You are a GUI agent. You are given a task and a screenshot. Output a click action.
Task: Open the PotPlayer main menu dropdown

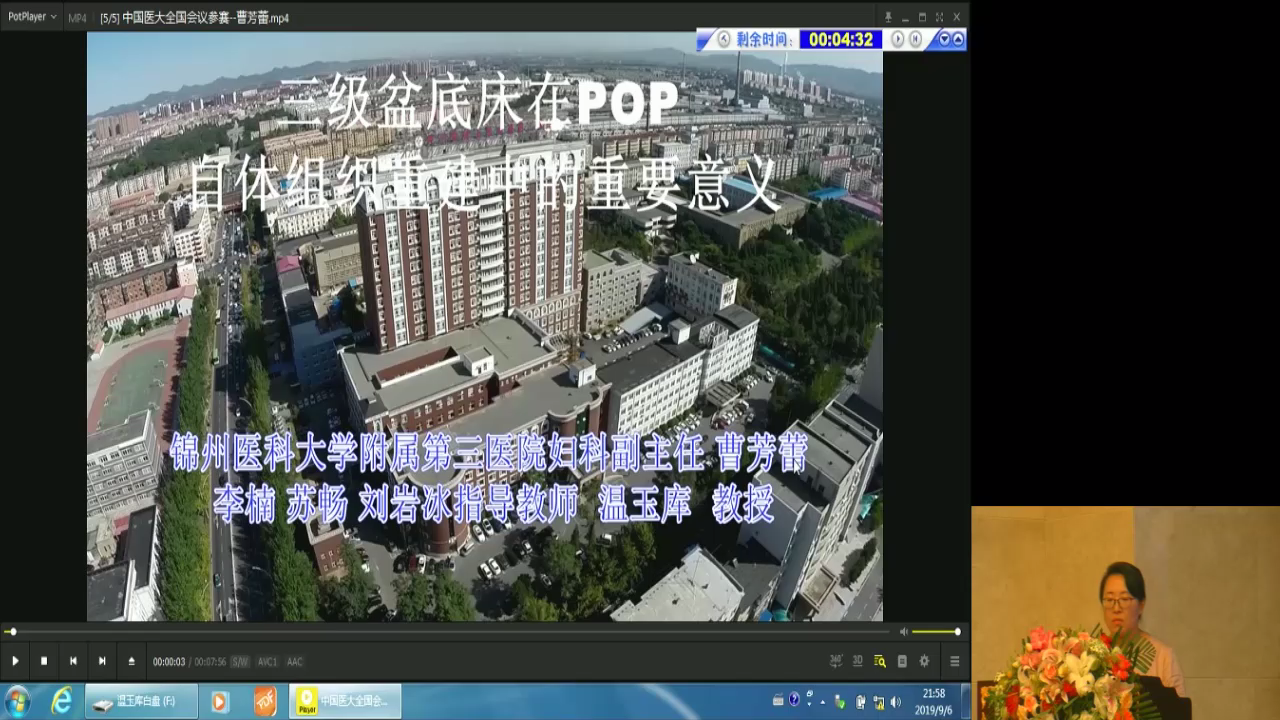32,17
